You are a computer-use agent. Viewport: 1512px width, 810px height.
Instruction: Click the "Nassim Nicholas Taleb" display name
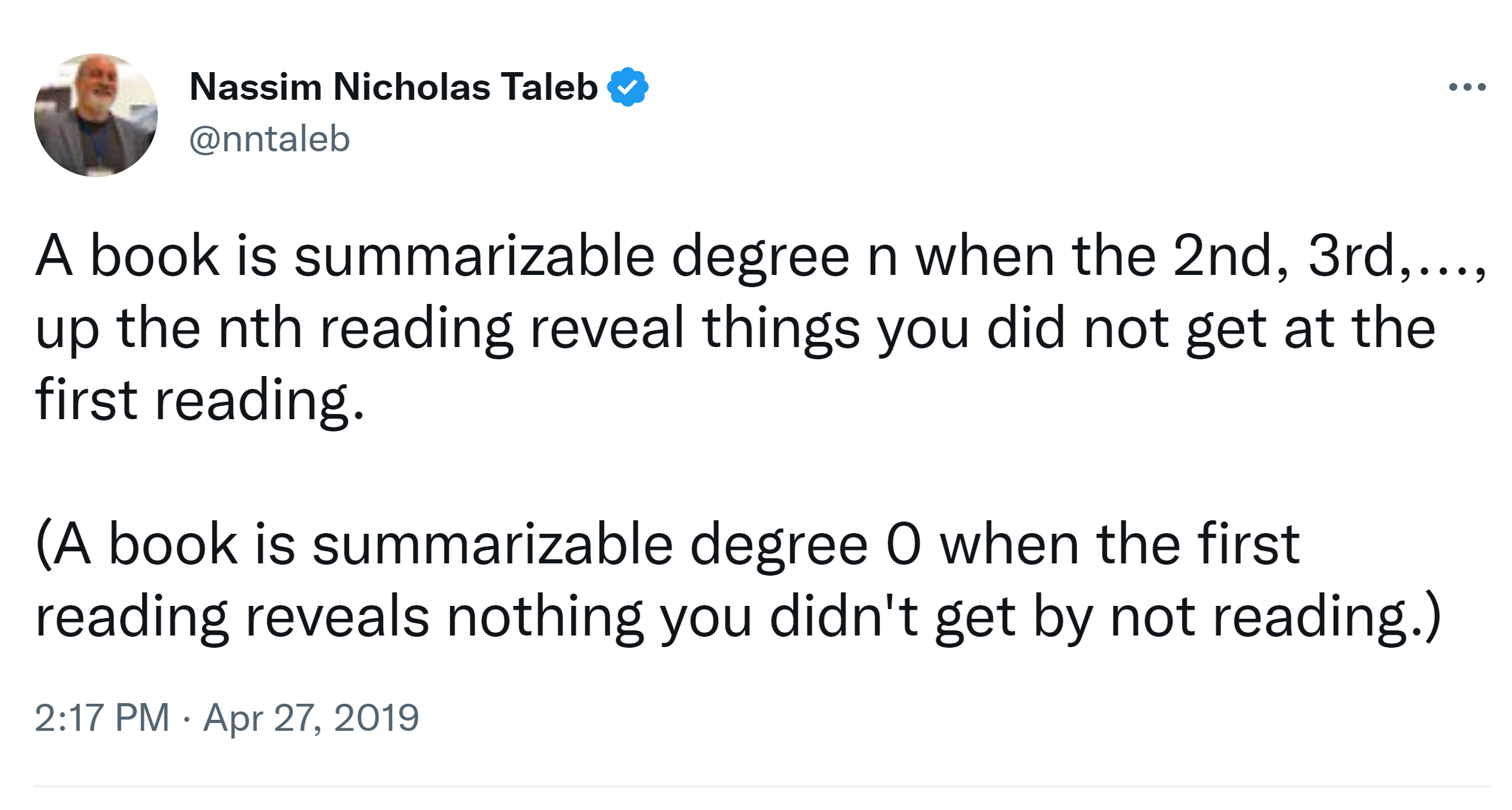pyautogui.click(x=393, y=87)
